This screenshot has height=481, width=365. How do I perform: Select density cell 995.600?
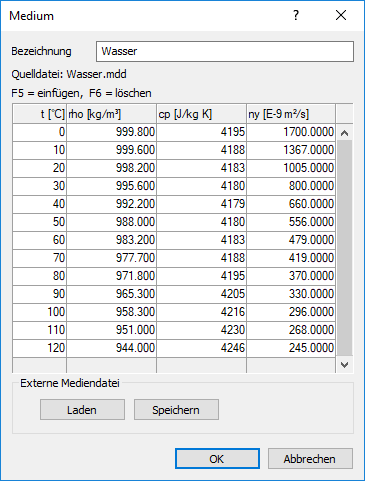112,186
